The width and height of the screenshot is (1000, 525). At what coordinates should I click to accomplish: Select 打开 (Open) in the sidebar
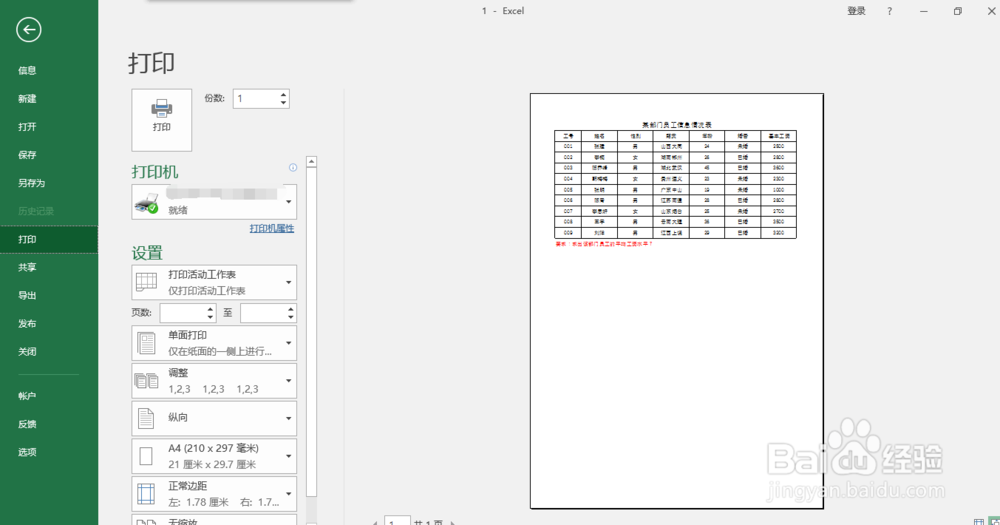pos(49,127)
